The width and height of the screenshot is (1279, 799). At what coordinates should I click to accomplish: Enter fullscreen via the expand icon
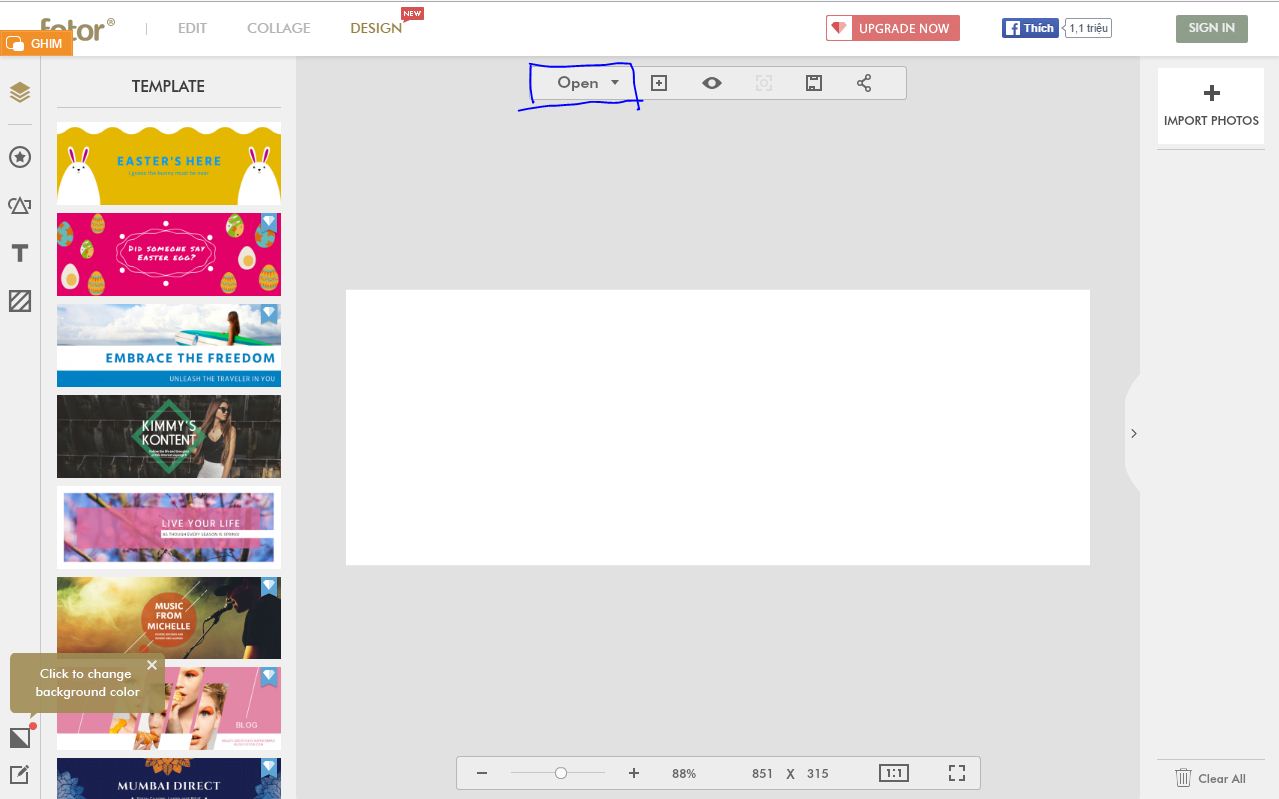(957, 773)
